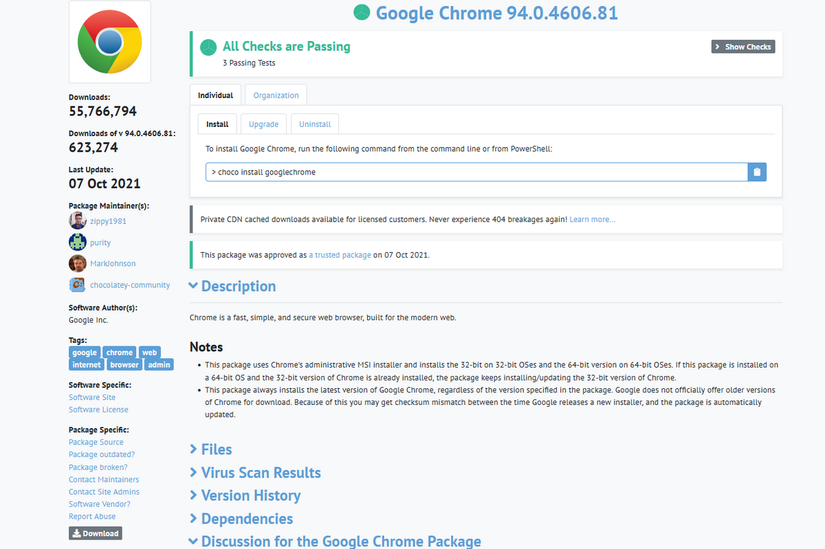Open the Uninstall tab

[x=315, y=124]
